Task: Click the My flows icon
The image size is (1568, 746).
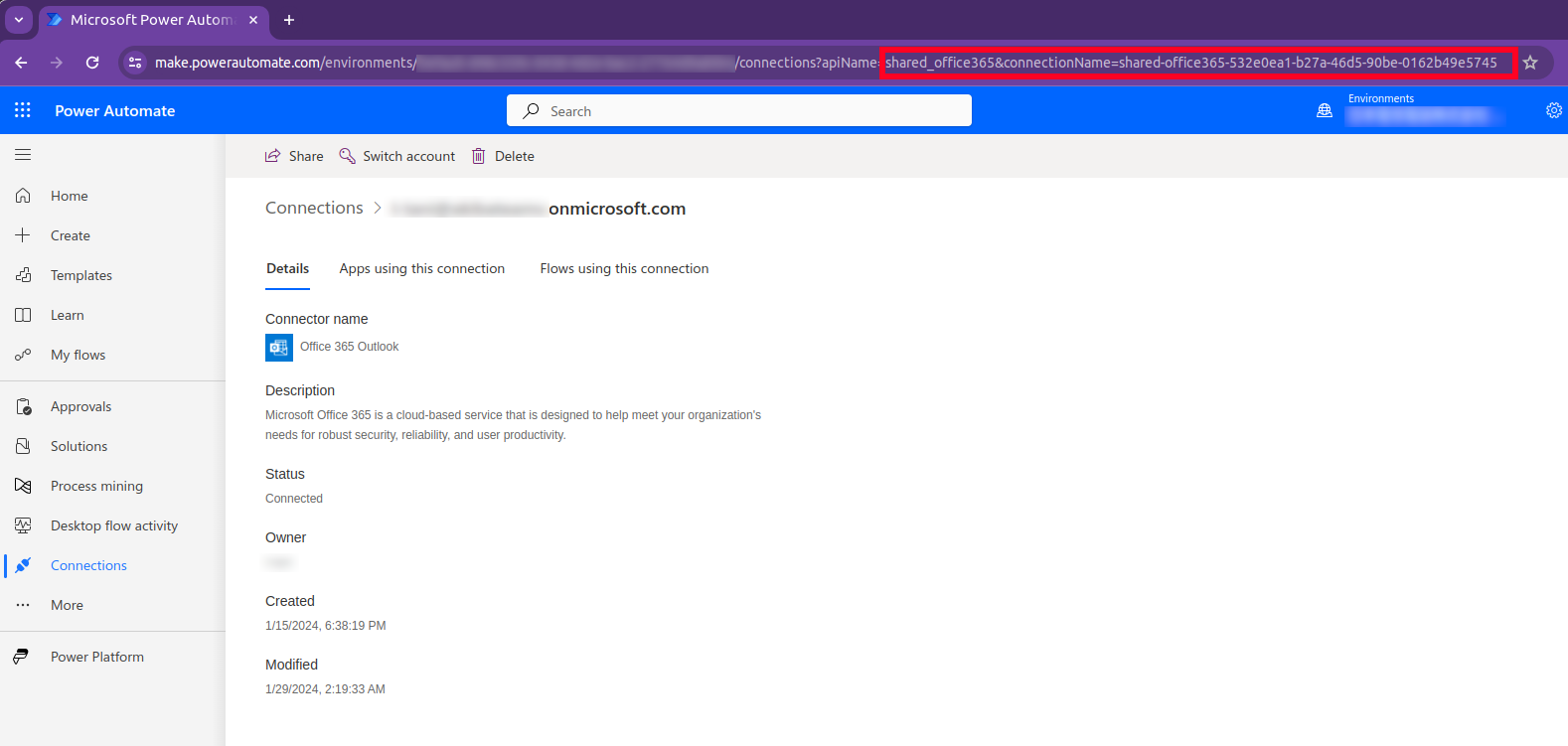Action: pyautogui.click(x=23, y=355)
